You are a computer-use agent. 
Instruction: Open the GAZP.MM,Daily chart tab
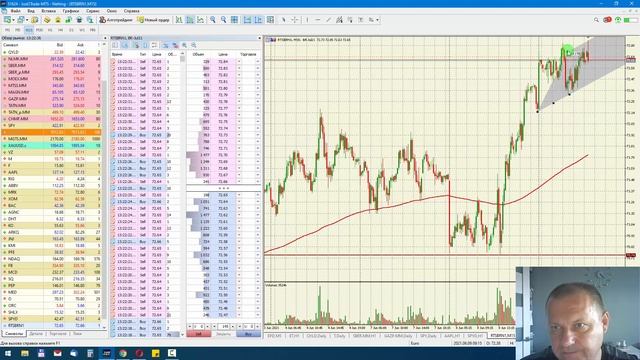pos(398,336)
